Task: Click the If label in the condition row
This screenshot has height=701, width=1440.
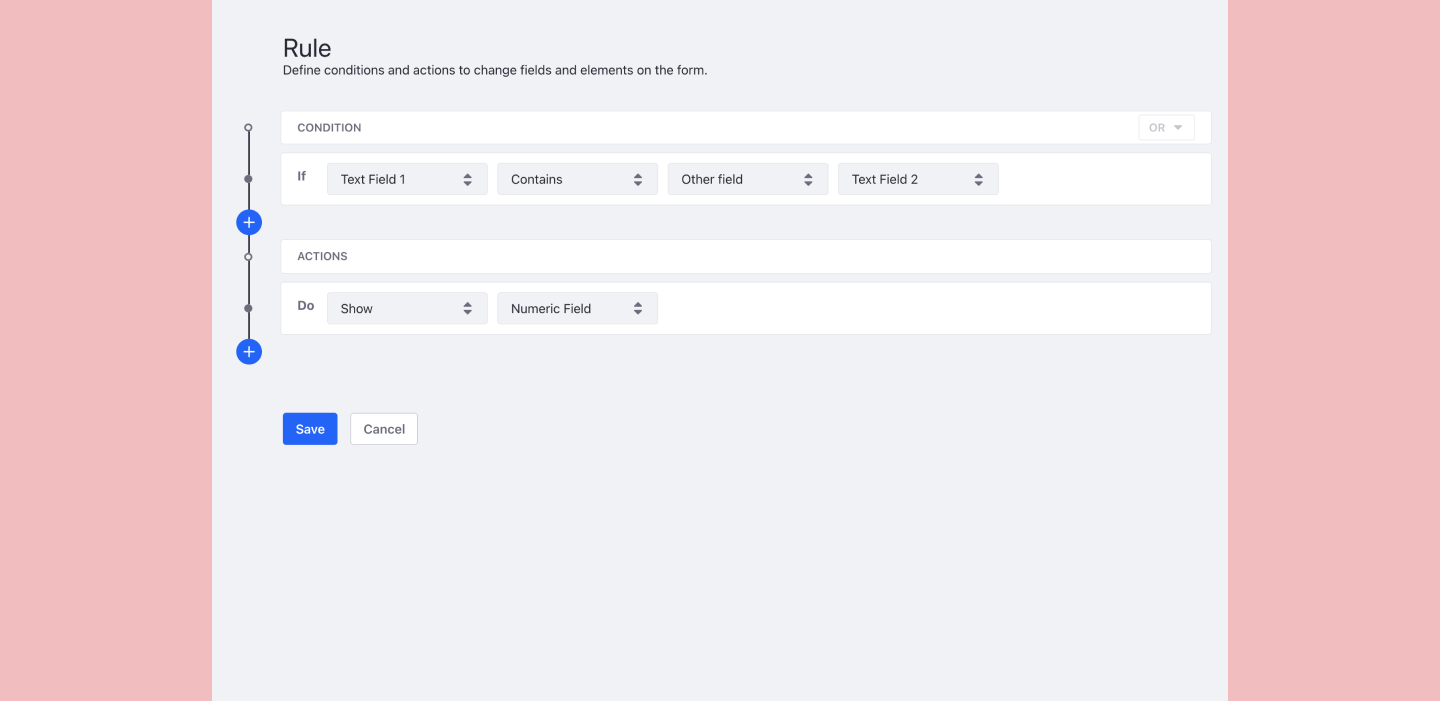Action: [302, 176]
